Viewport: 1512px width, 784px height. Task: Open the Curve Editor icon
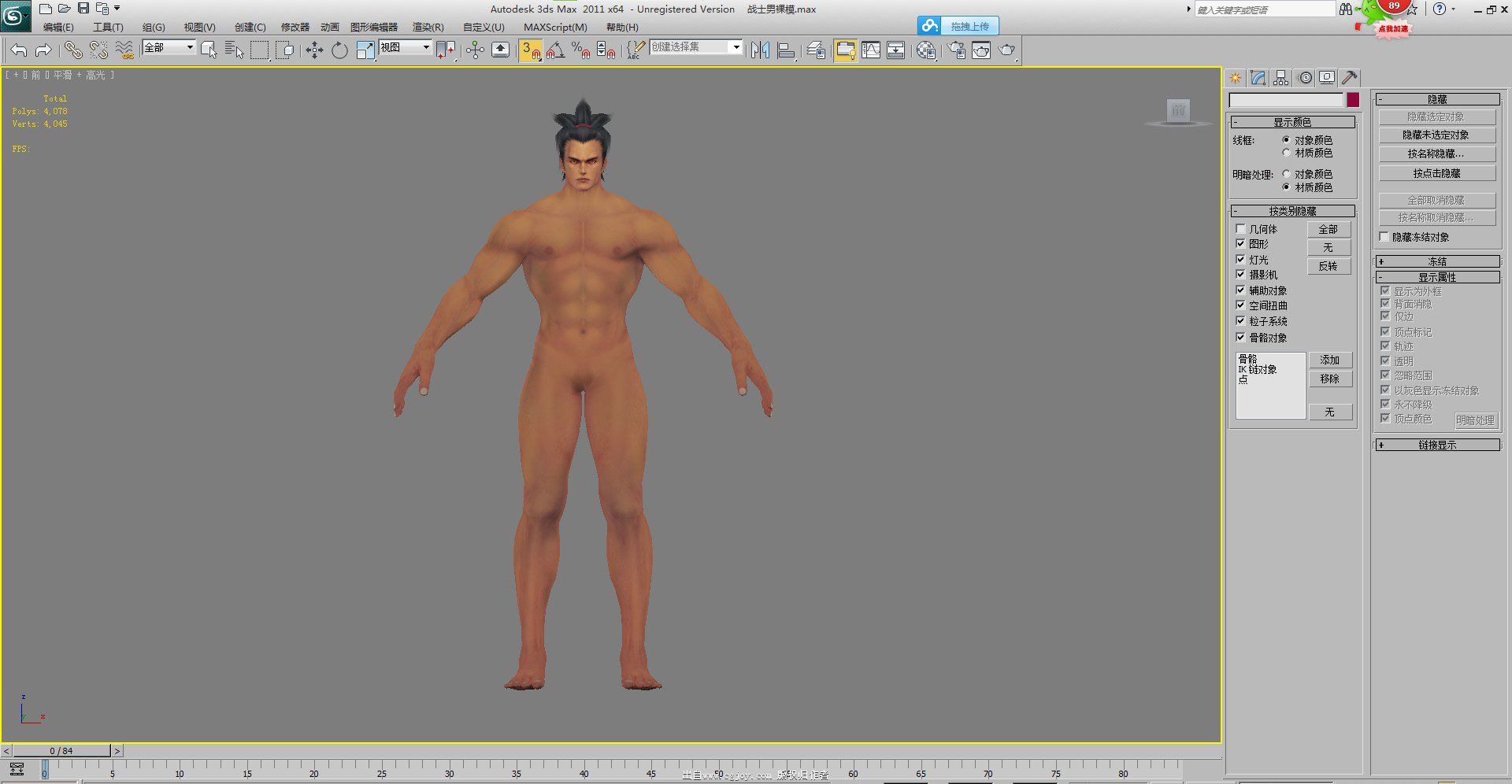[871, 50]
